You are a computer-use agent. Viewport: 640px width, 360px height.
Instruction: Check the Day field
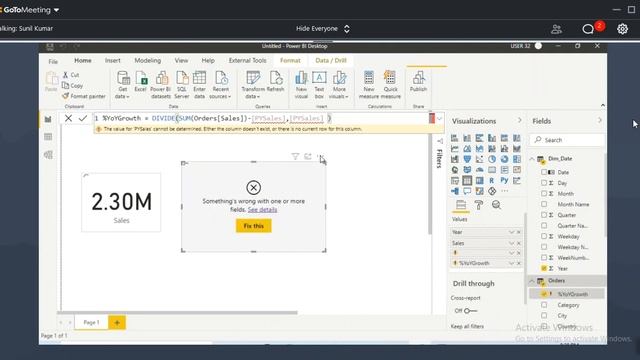click(x=544, y=183)
